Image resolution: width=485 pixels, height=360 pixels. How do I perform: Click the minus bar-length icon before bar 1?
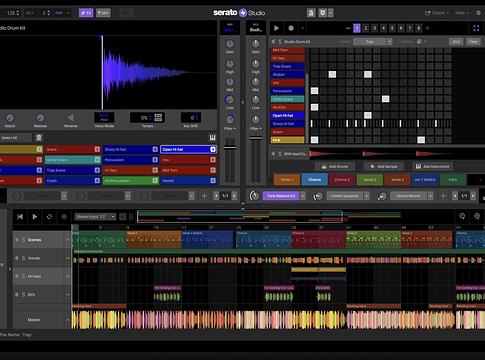click(348, 28)
